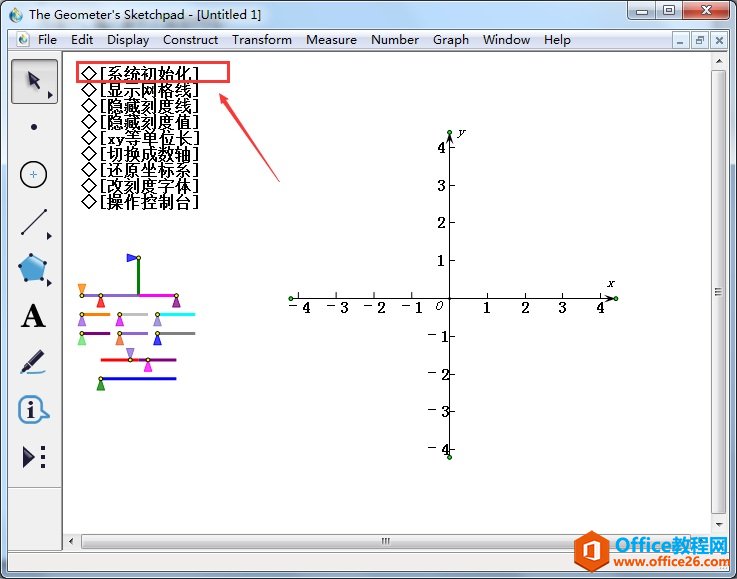Open the Measure menu
Screen dimensions: 737x579
(x=331, y=40)
